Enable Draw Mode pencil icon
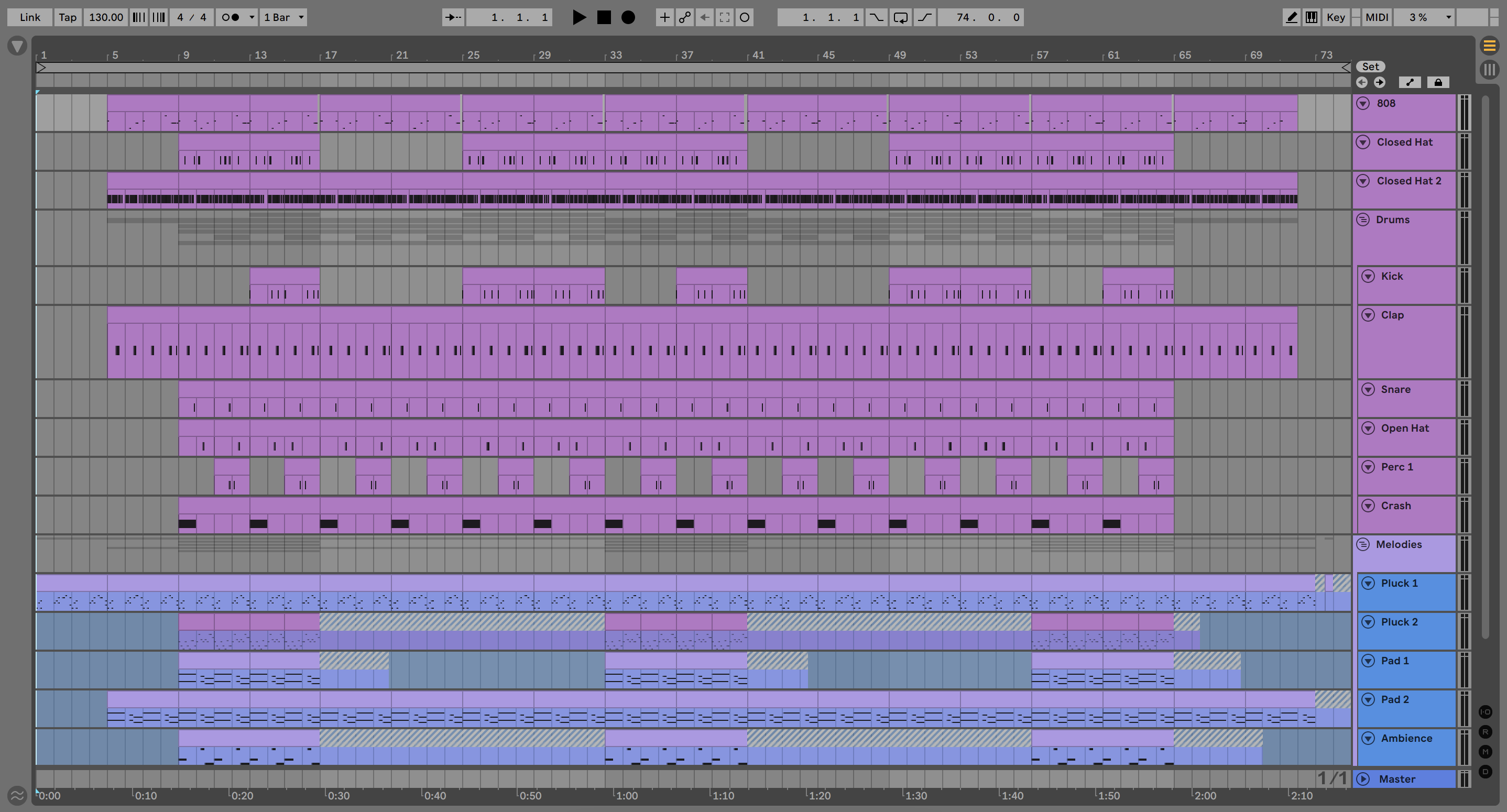 [x=1291, y=17]
